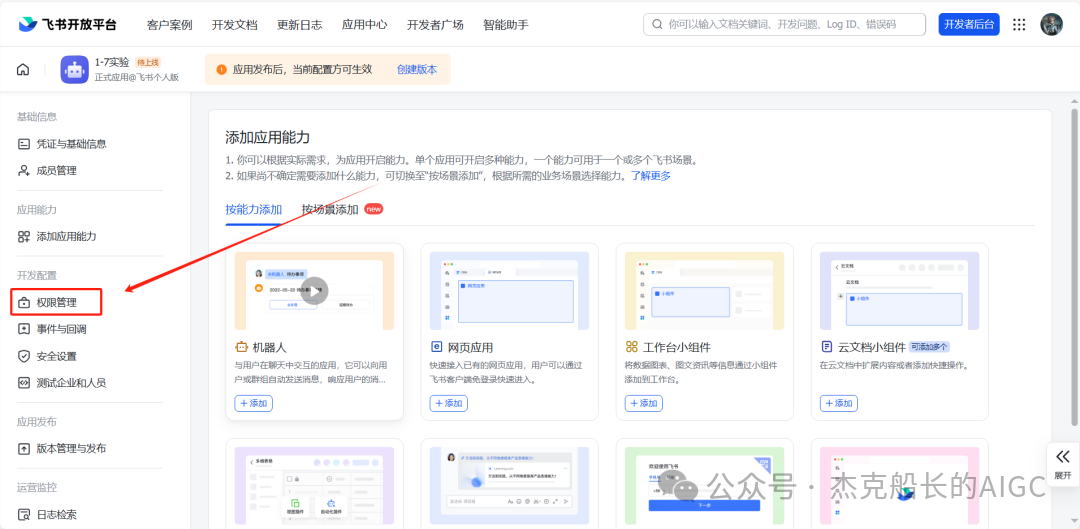Click the 工作台小组件 card icon

(x=632, y=347)
